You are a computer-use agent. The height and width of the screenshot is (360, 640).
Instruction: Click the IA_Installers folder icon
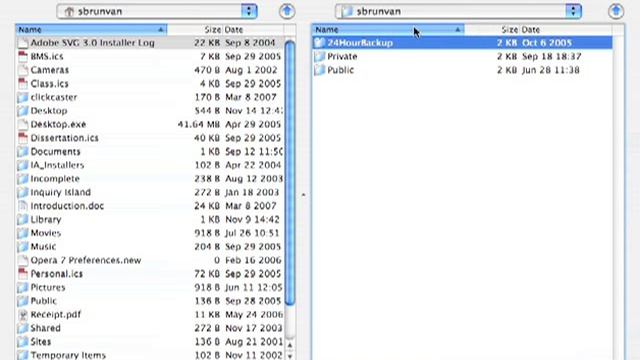point(23,165)
